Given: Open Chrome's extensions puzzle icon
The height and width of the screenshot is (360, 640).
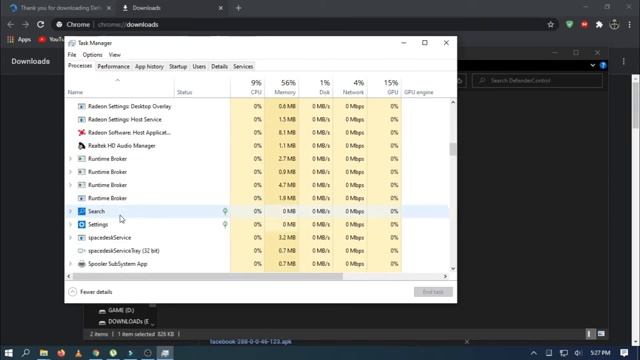Looking at the screenshot, I should coord(599,24).
